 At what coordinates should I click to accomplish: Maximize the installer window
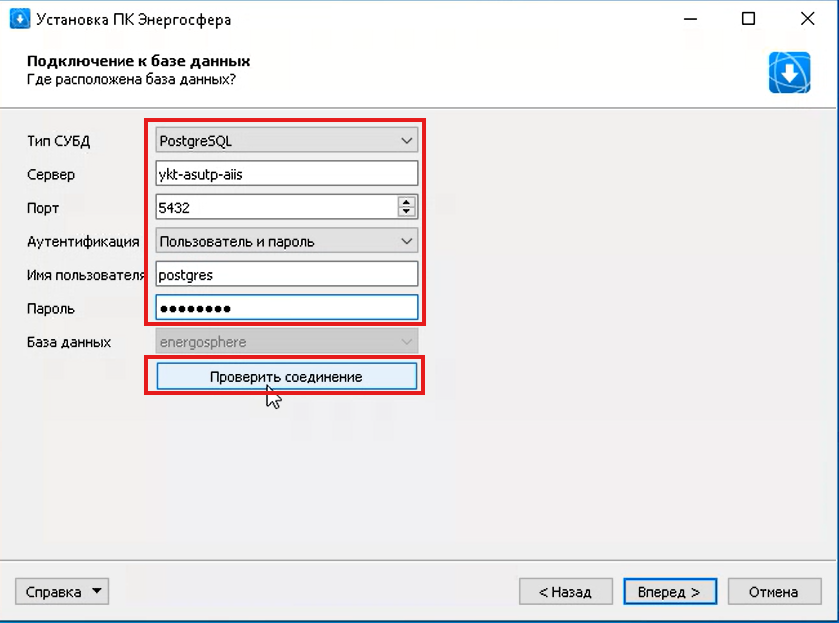point(748,19)
